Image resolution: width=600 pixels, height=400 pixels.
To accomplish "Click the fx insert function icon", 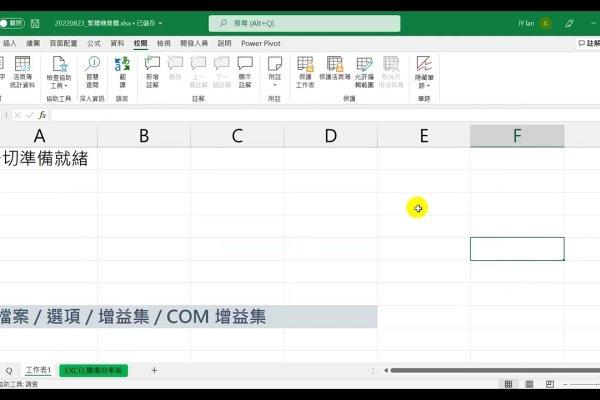I will point(42,115).
